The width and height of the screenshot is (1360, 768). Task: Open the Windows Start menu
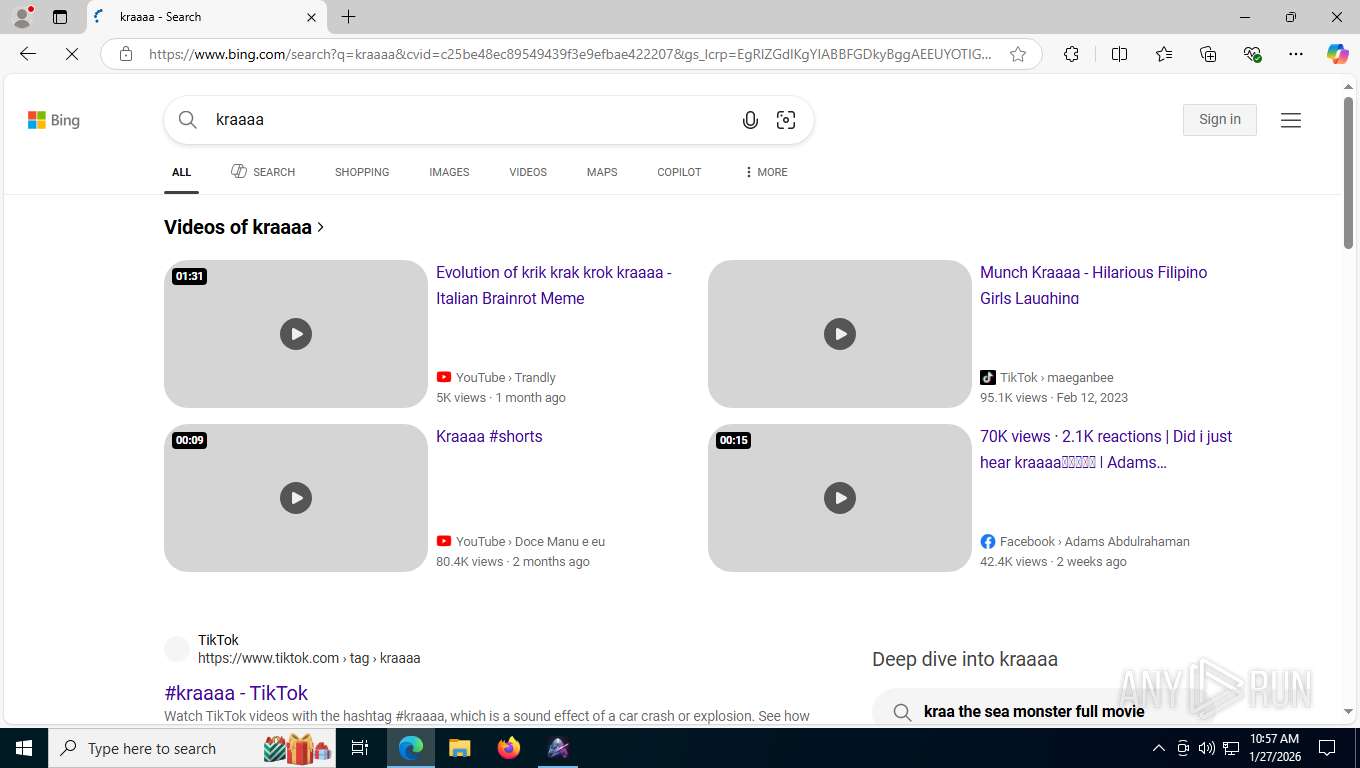[23, 748]
